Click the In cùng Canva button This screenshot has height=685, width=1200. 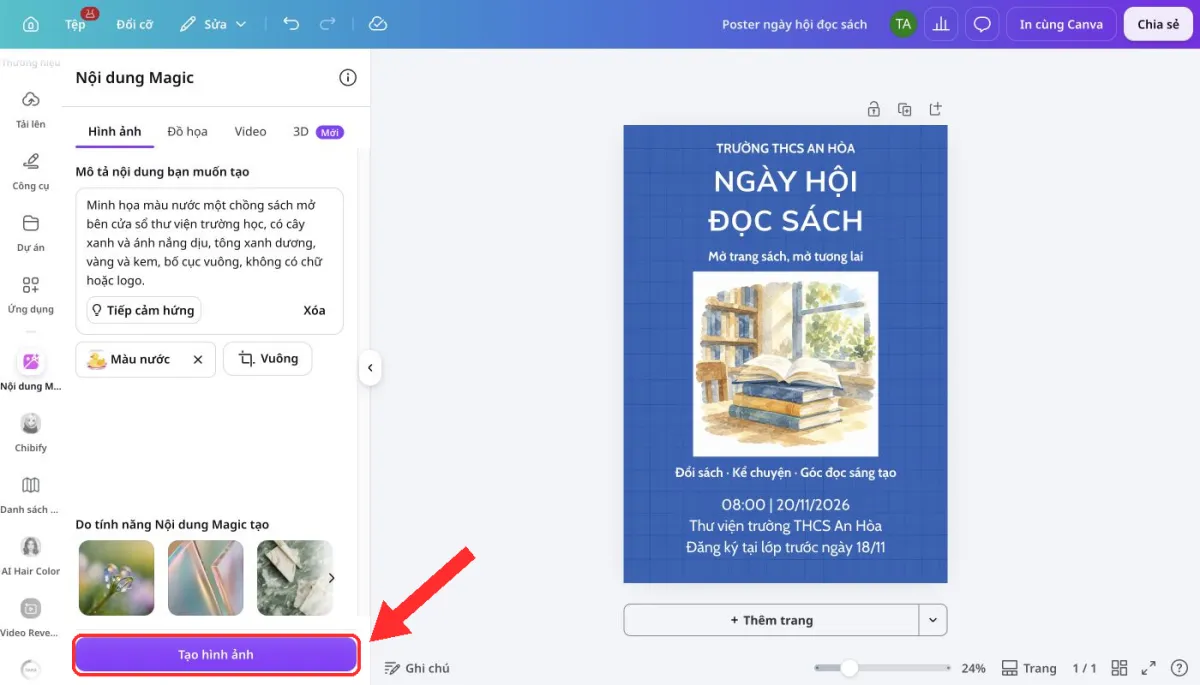coord(1061,24)
